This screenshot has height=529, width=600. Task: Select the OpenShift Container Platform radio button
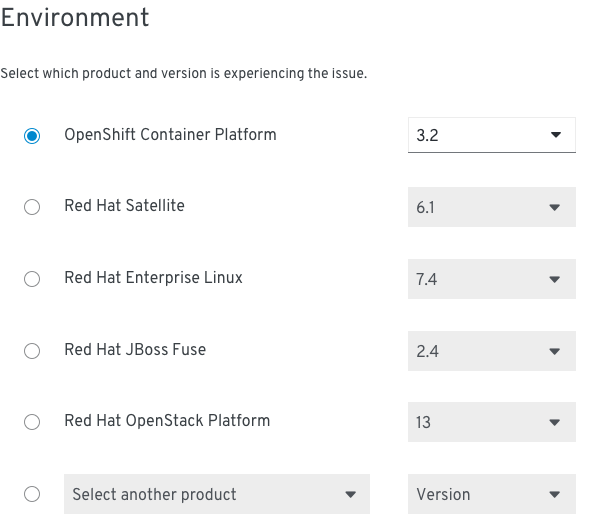coord(32,136)
